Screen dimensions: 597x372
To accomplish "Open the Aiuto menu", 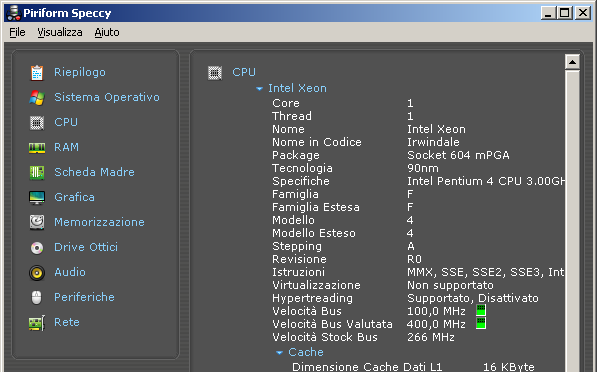I will pyautogui.click(x=107, y=32).
